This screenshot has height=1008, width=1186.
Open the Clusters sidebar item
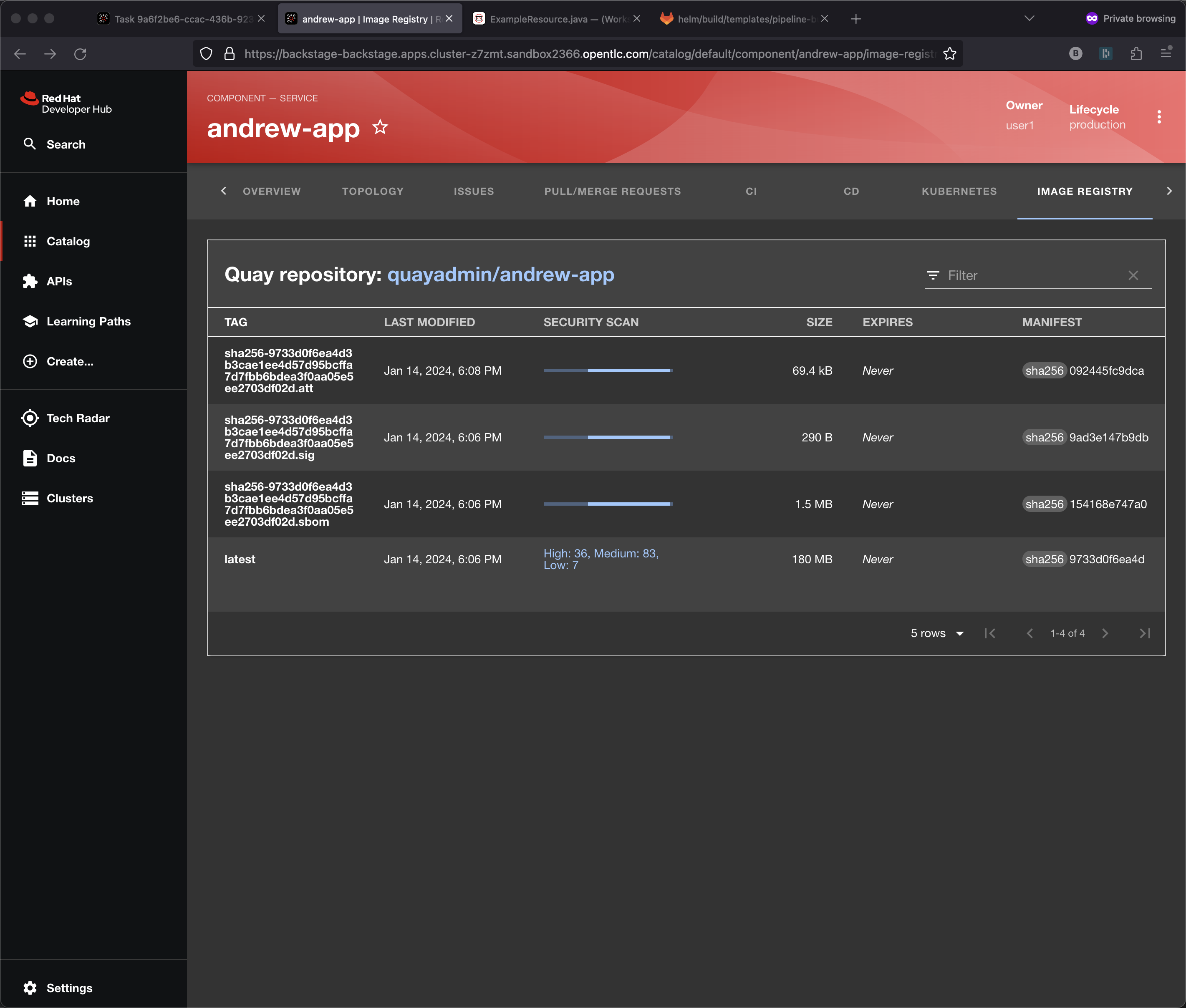[x=69, y=498]
